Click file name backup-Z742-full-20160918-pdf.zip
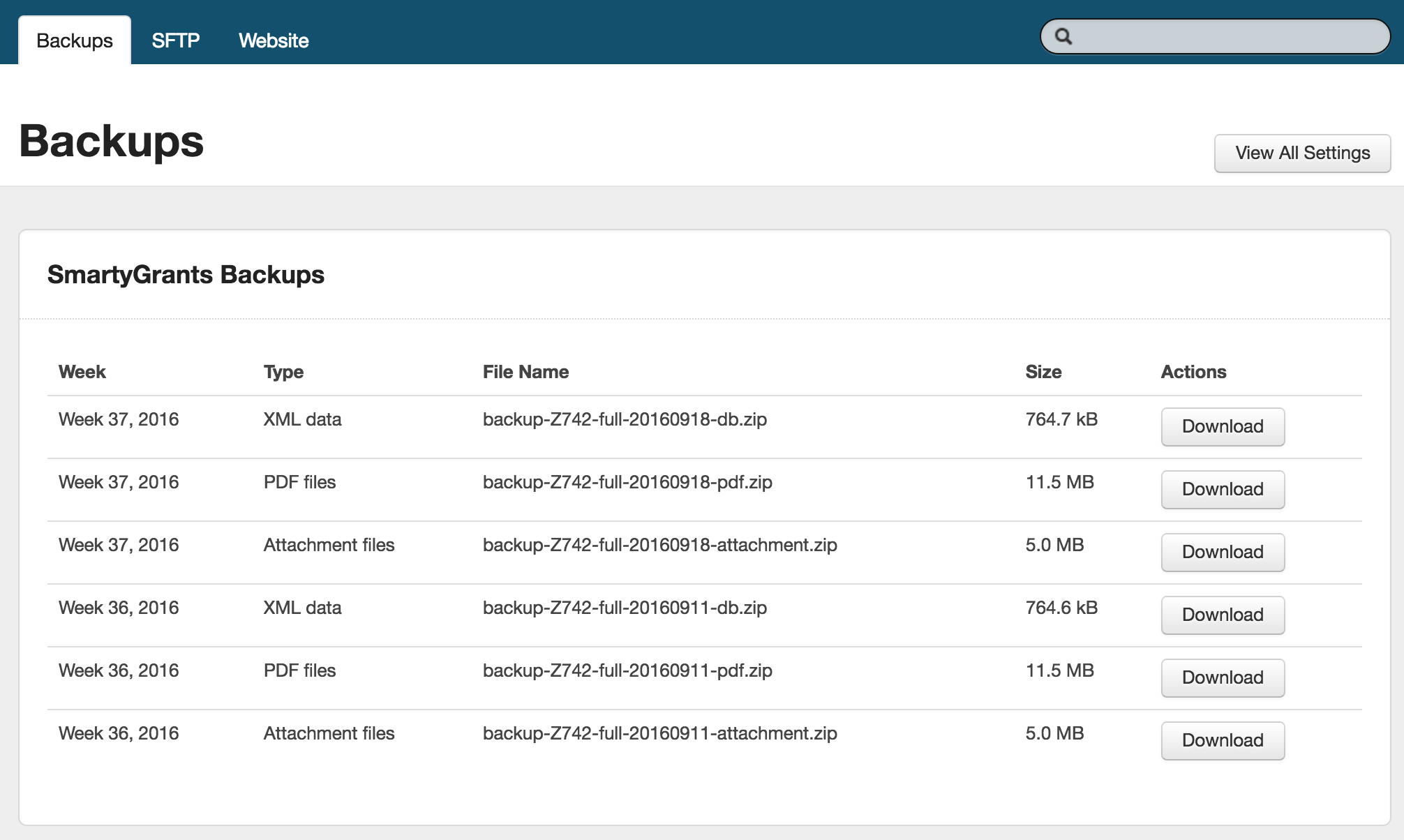This screenshot has height=840, width=1404. [627, 482]
